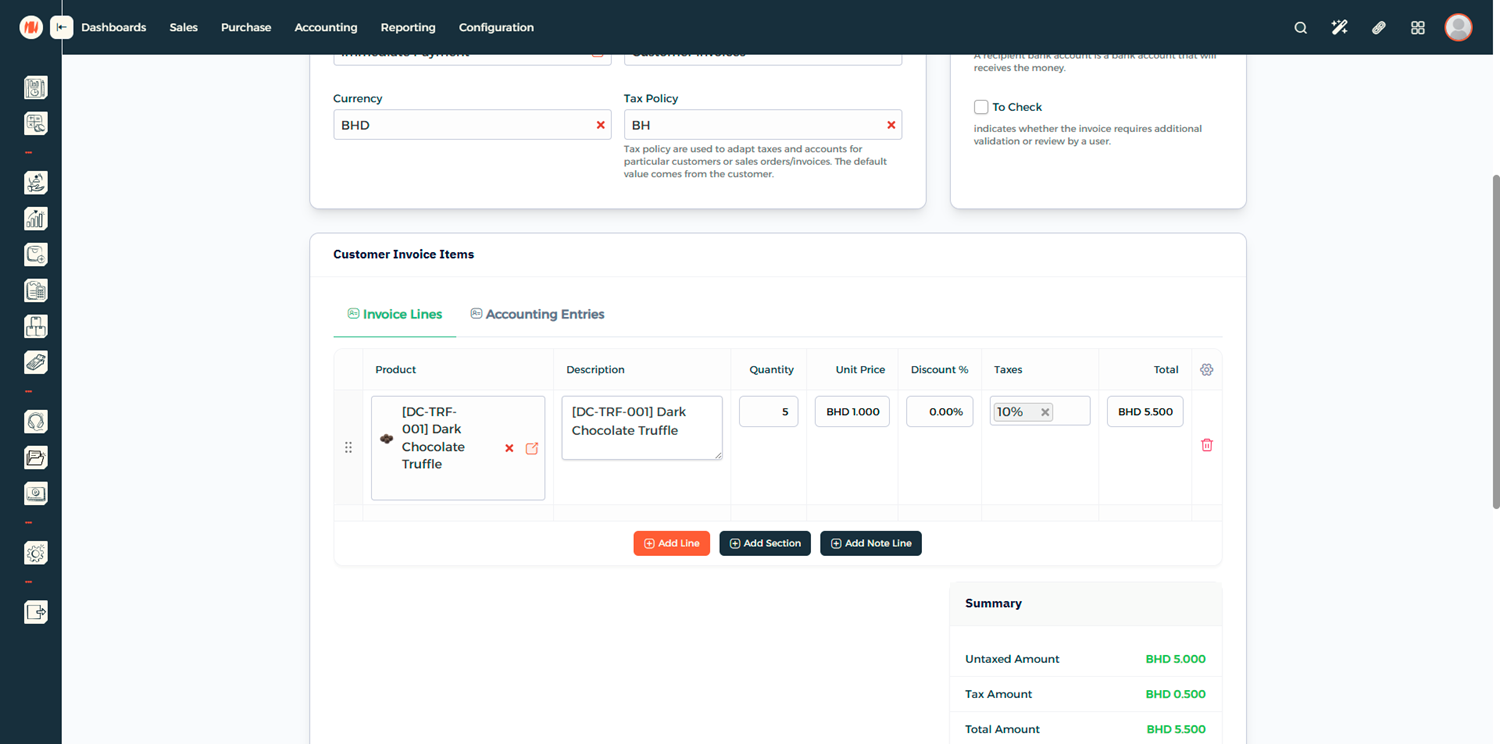This screenshot has height=744, width=1500.
Task: Click the search magnifier icon in top bar
Action: pos(1300,28)
